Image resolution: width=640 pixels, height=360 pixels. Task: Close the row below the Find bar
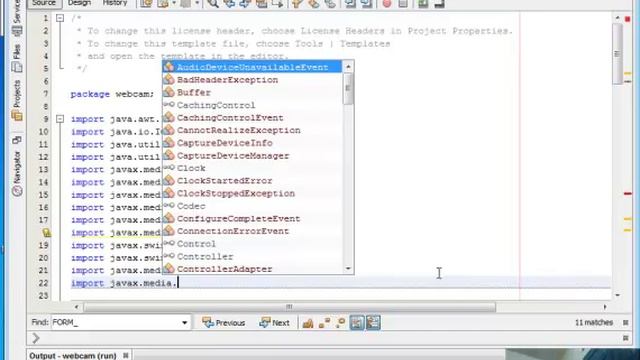click(x=626, y=338)
